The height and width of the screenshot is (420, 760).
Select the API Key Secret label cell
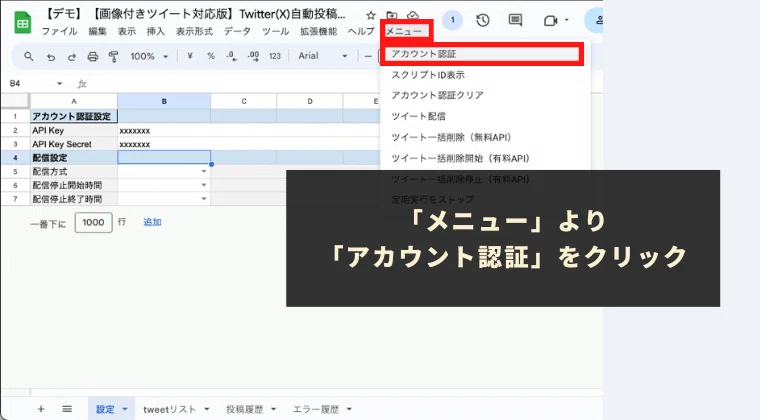[74, 144]
